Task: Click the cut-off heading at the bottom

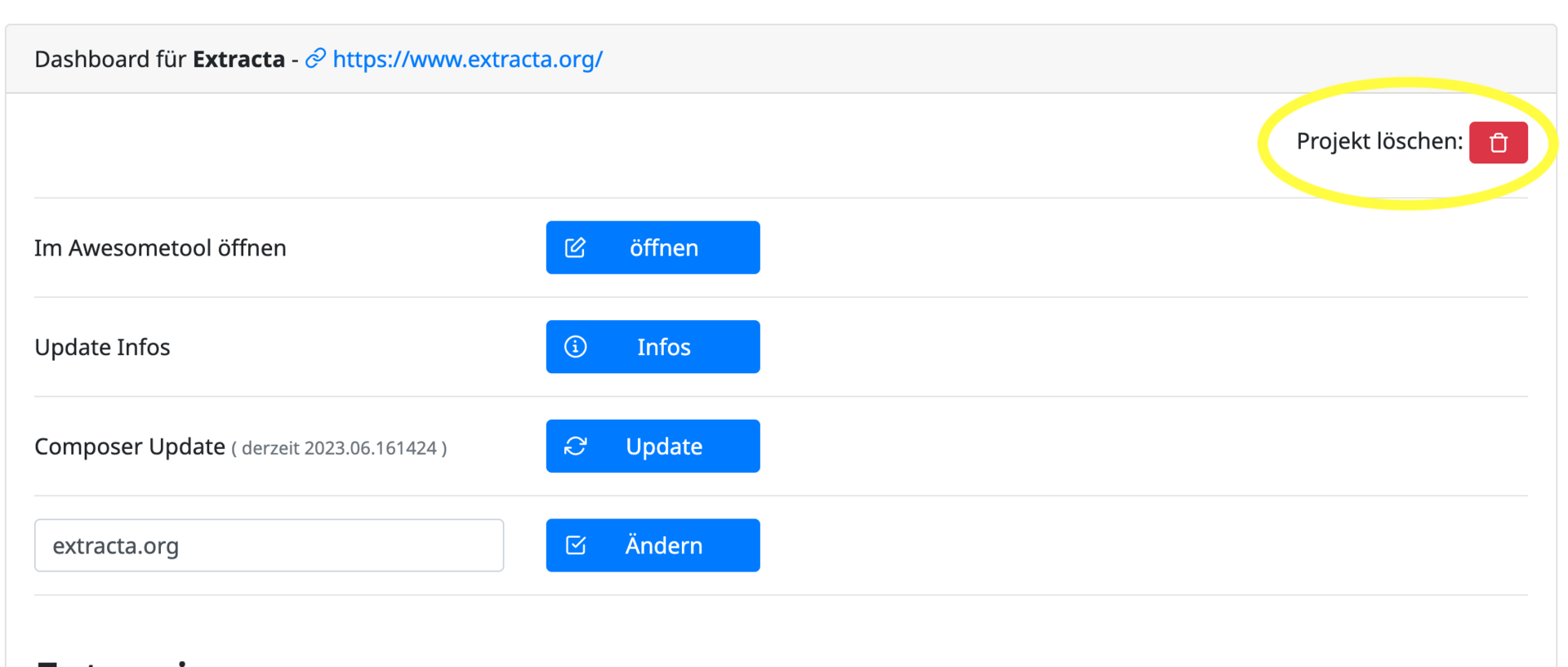Action: point(114,661)
